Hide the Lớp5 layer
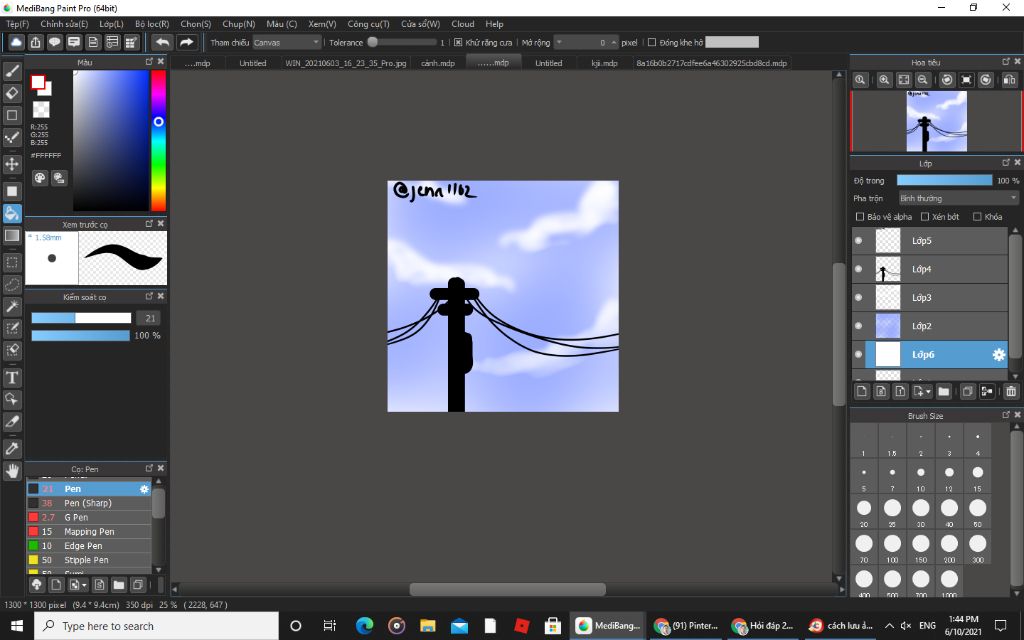Viewport: 1024px width, 640px height. click(859, 240)
